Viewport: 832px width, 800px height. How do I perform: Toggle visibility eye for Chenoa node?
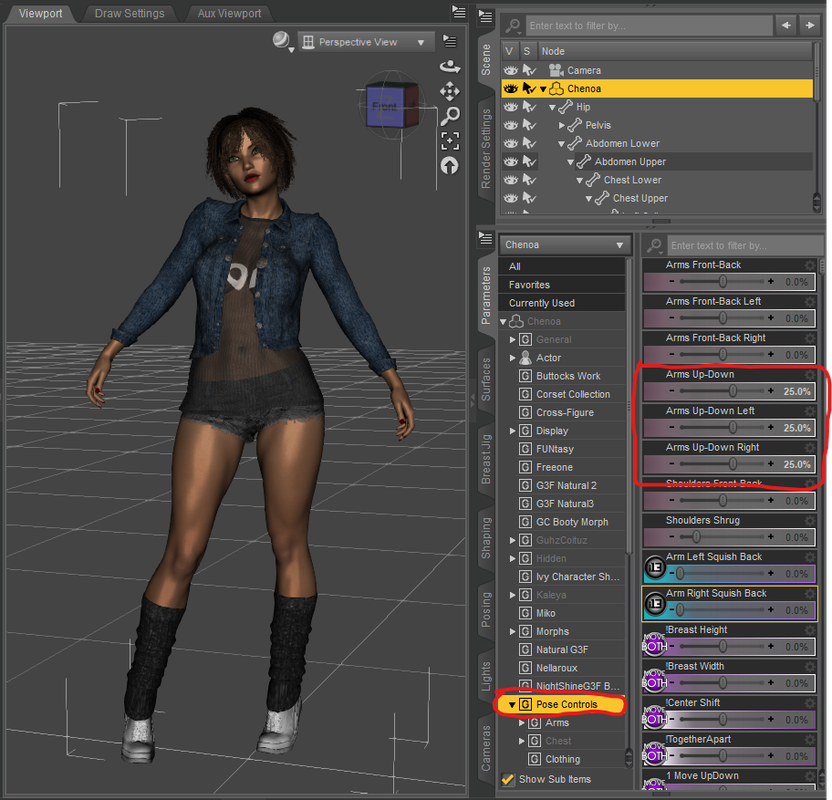tap(510, 89)
